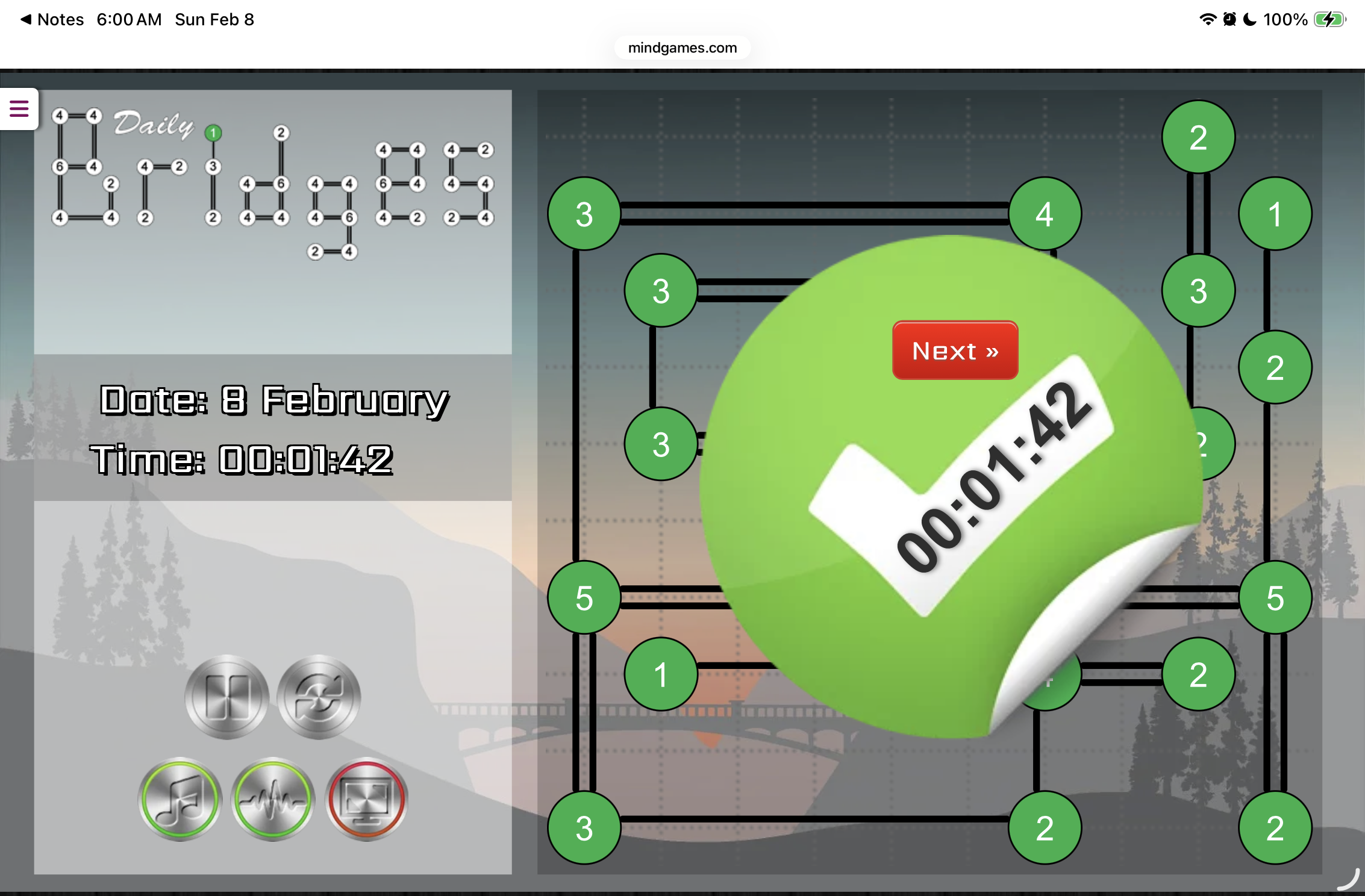The image size is (1365, 896).
Task: Toggle the fullscreen monitor button
Action: tap(366, 799)
